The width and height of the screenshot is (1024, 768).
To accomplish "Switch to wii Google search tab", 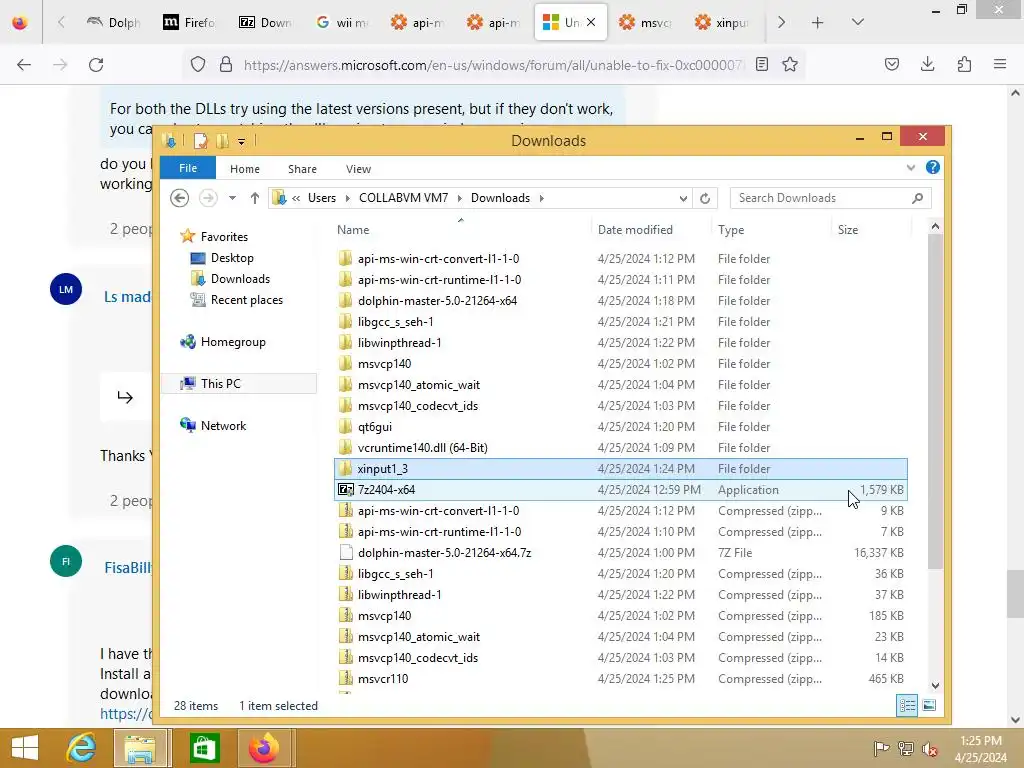I will pyautogui.click(x=342, y=22).
